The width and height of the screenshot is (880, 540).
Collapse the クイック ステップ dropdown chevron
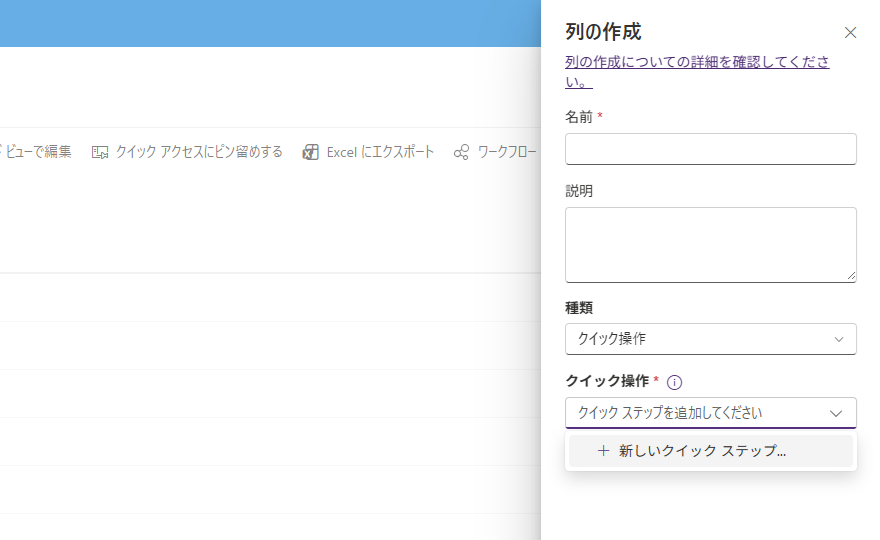click(836, 413)
